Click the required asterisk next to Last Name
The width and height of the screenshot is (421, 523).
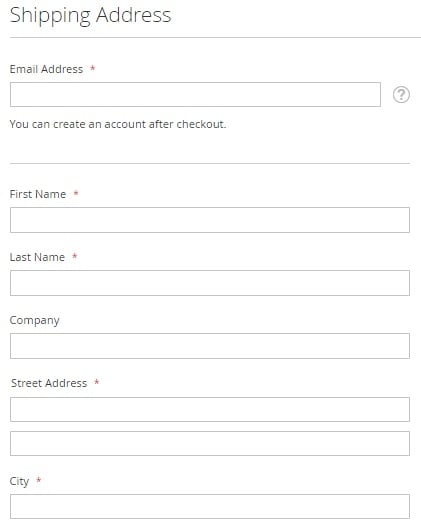pyautogui.click(x=75, y=256)
